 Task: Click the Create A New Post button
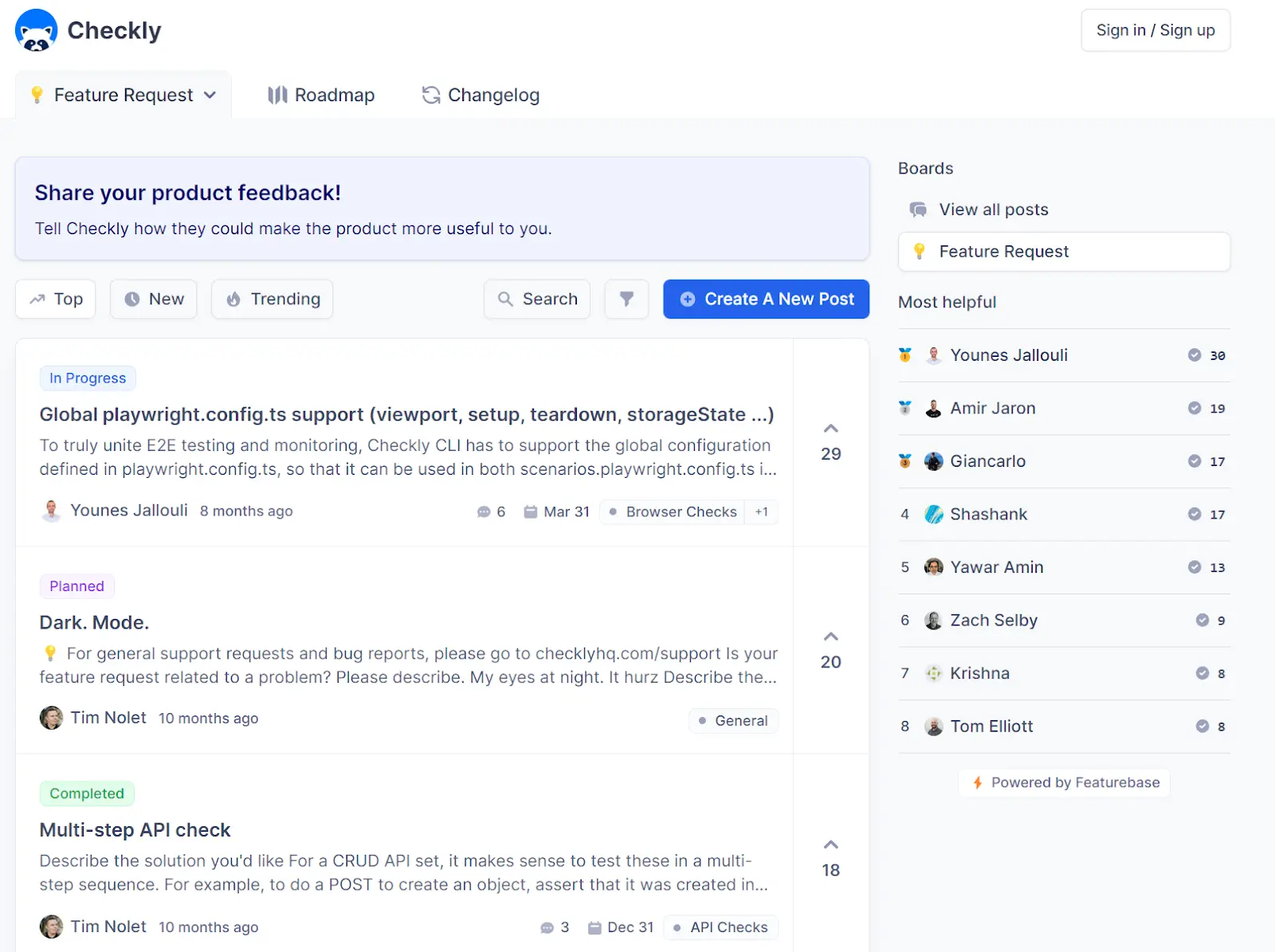click(766, 299)
